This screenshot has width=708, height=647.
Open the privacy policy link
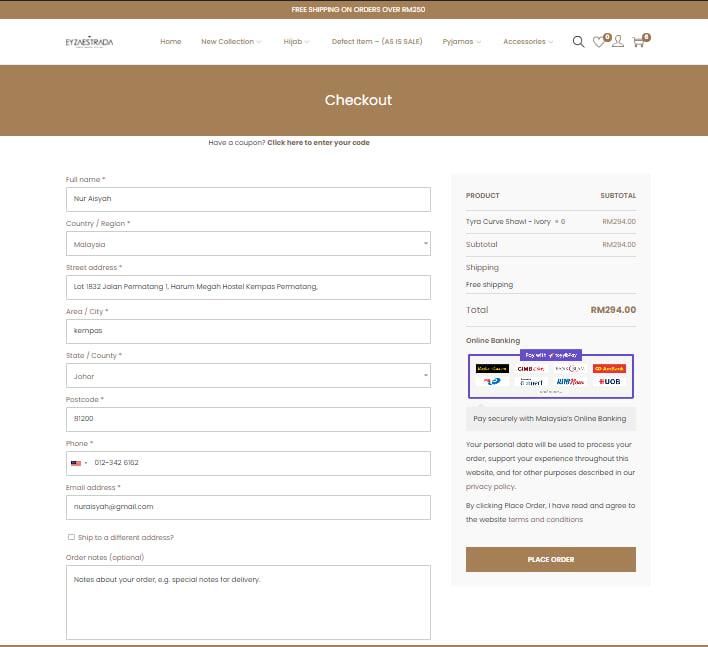pyautogui.click(x=488, y=486)
